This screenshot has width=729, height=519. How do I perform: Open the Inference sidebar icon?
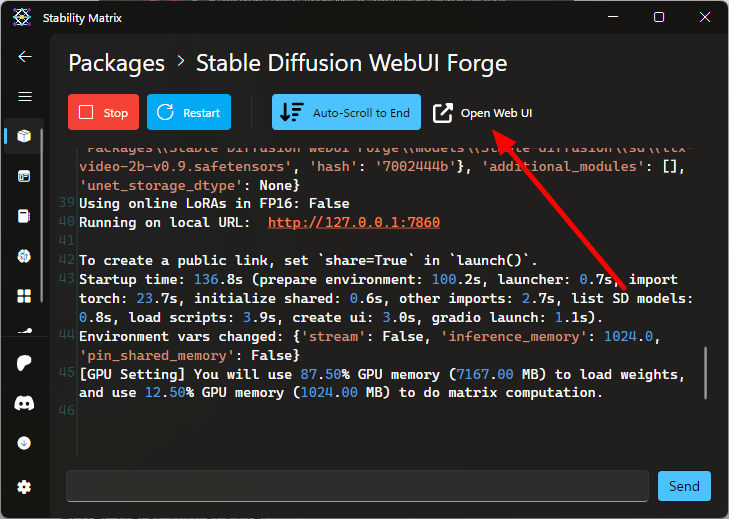click(x=24, y=176)
